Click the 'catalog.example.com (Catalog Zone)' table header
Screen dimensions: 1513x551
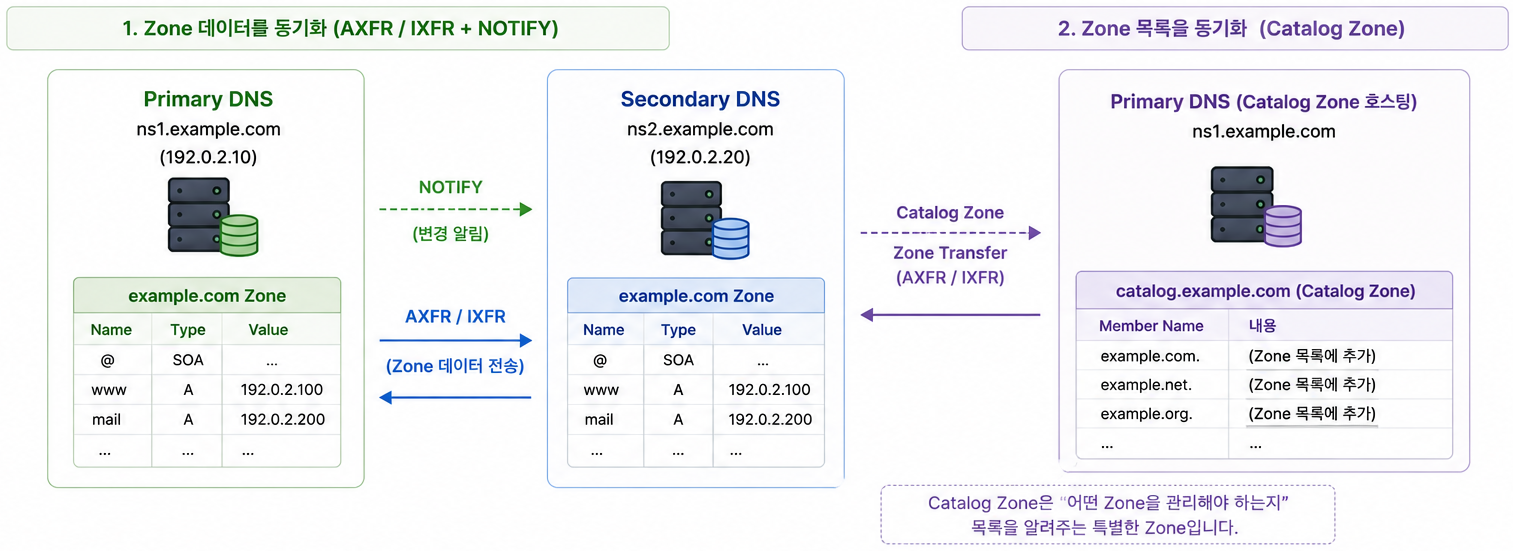tap(1265, 291)
